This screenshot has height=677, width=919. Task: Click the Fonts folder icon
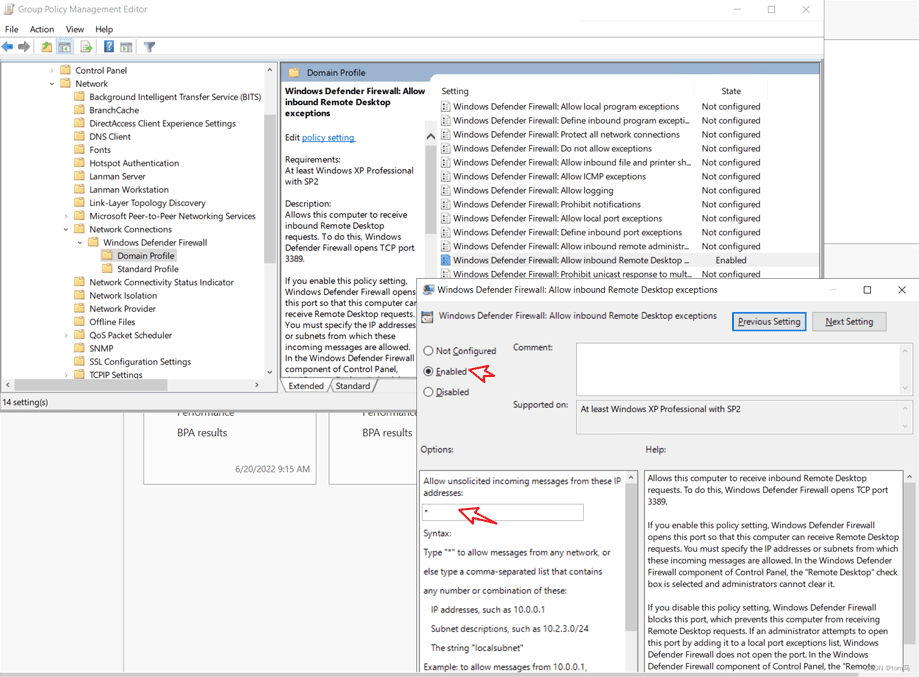[x=80, y=149]
